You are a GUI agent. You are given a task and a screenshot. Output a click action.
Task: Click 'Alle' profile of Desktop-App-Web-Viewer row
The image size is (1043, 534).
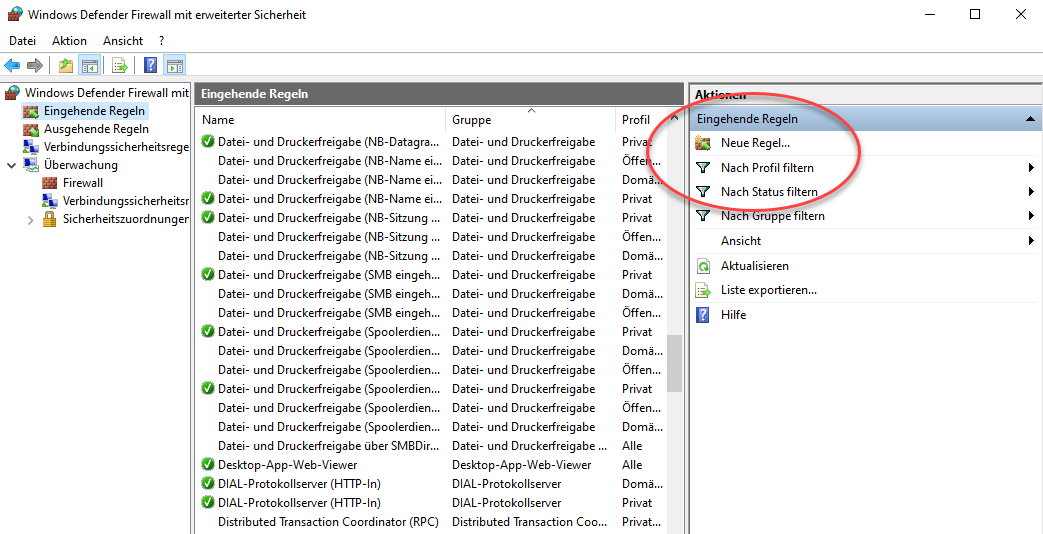(x=632, y=465)
